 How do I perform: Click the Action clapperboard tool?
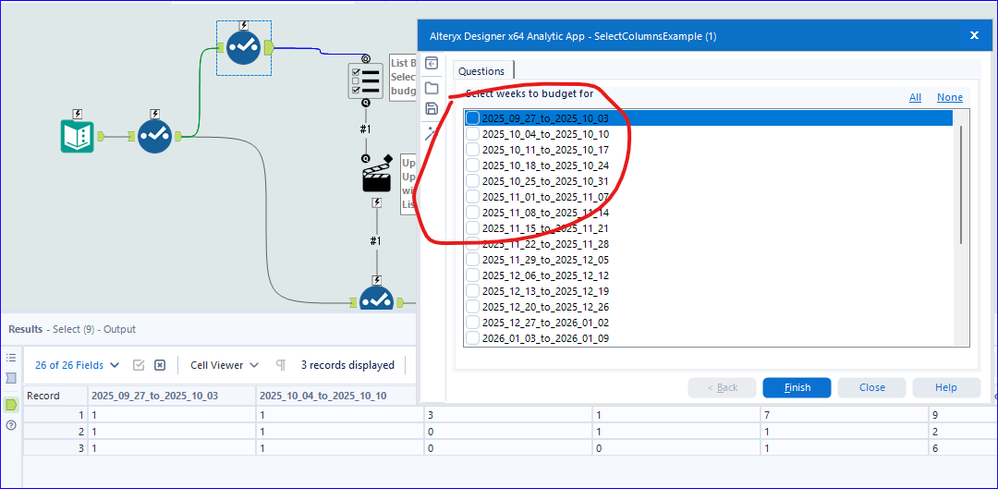pyautogui.click(x=376, y=176)
